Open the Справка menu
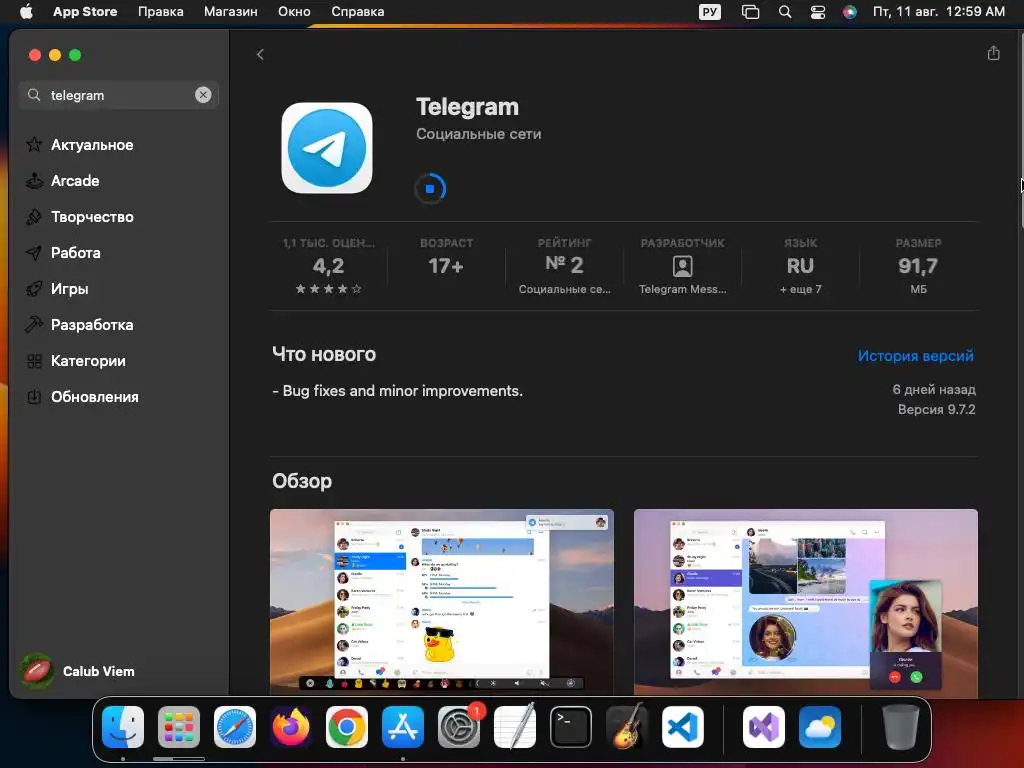This screenshot has width=1024, height=768. coord(358,12)
